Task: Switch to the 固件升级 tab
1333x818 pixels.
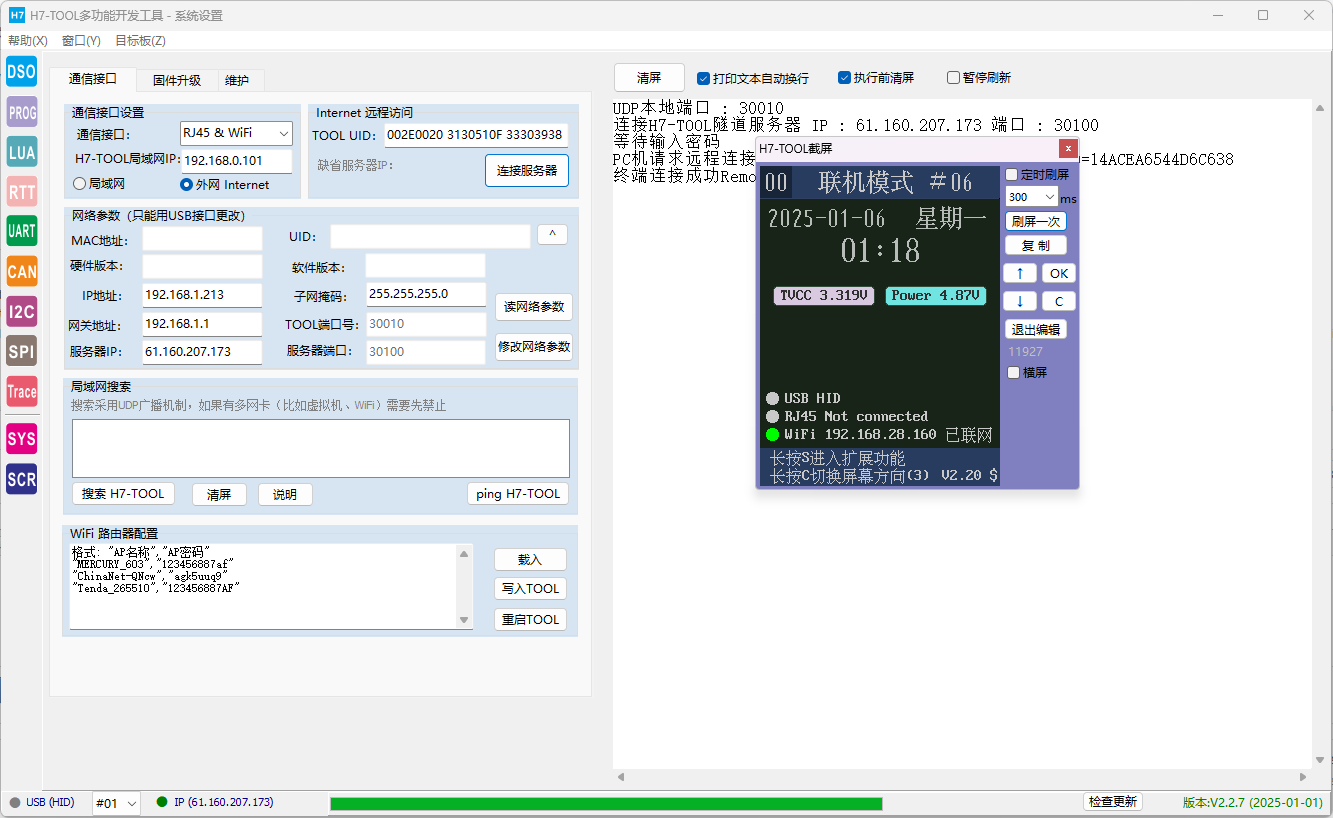Action: (x=177, y=81)
